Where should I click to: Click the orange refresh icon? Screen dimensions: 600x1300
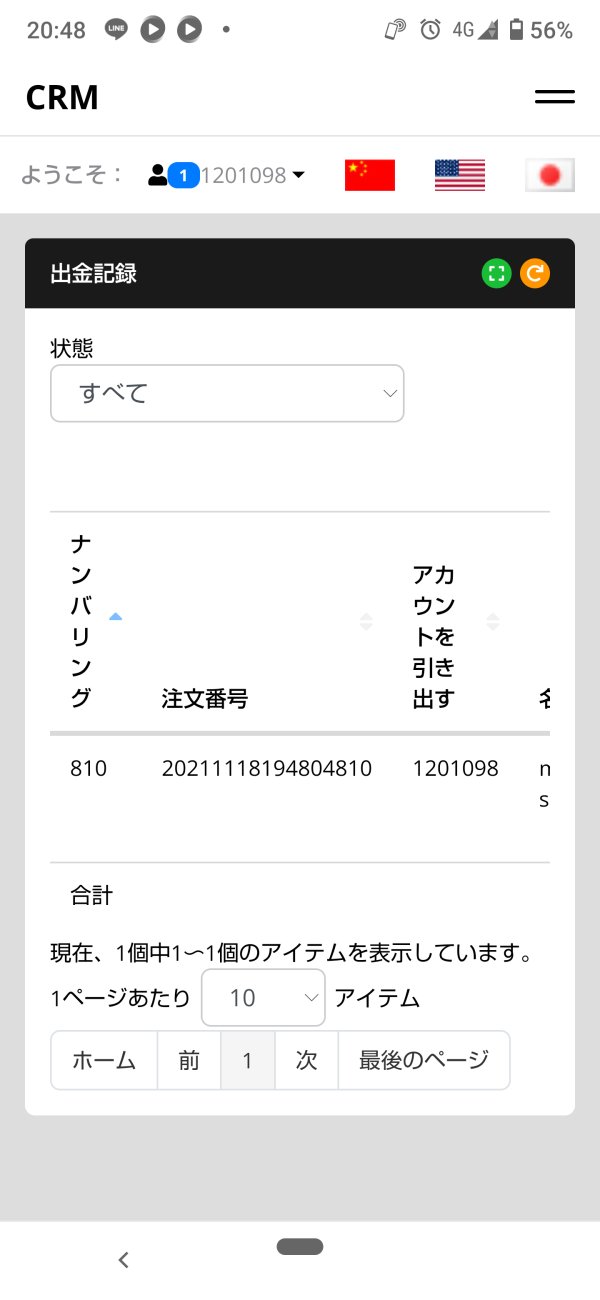535,273
